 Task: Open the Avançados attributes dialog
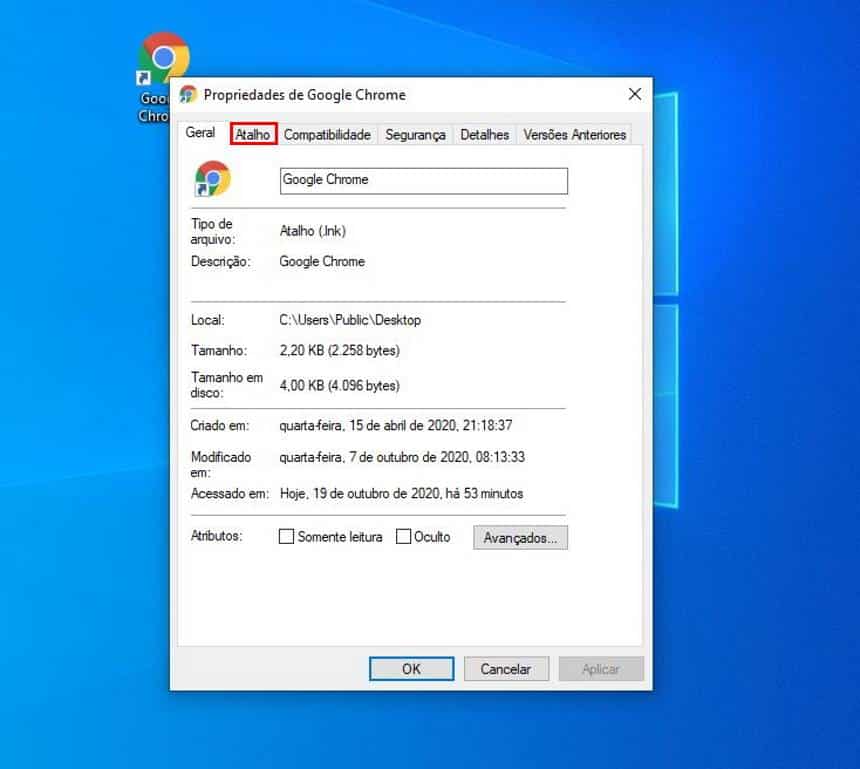point(520,538)
